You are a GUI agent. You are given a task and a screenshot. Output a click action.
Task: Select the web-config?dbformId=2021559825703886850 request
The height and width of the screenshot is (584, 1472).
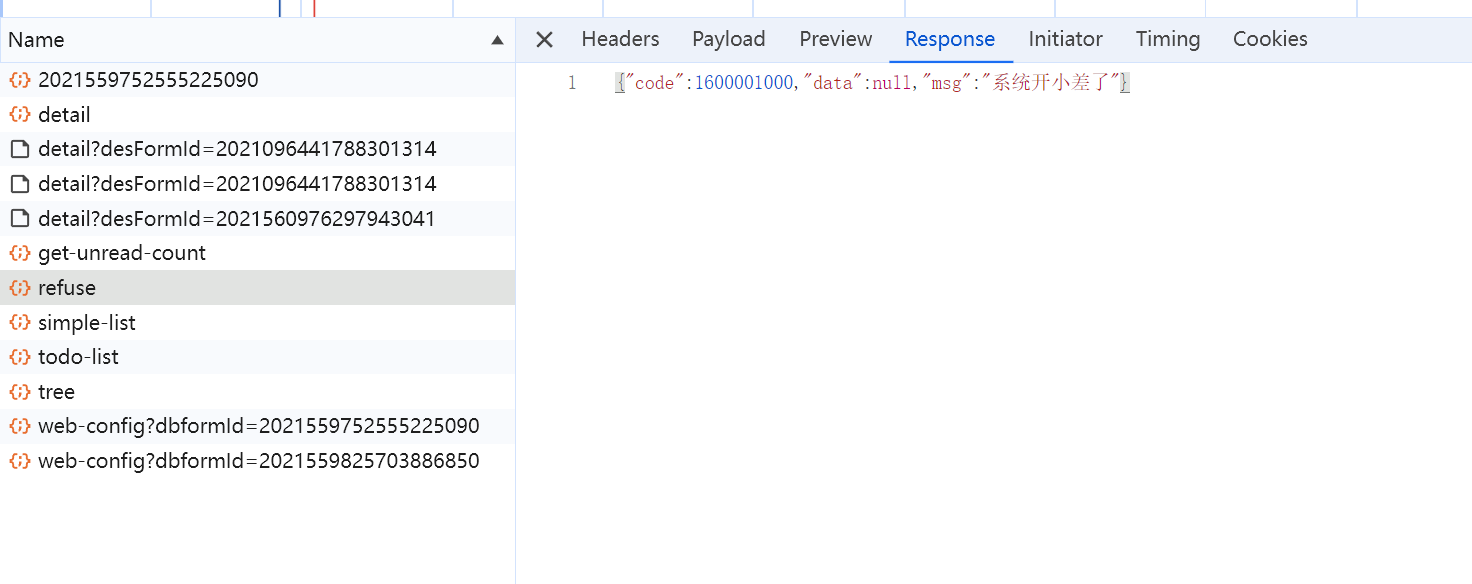point(258,461)
